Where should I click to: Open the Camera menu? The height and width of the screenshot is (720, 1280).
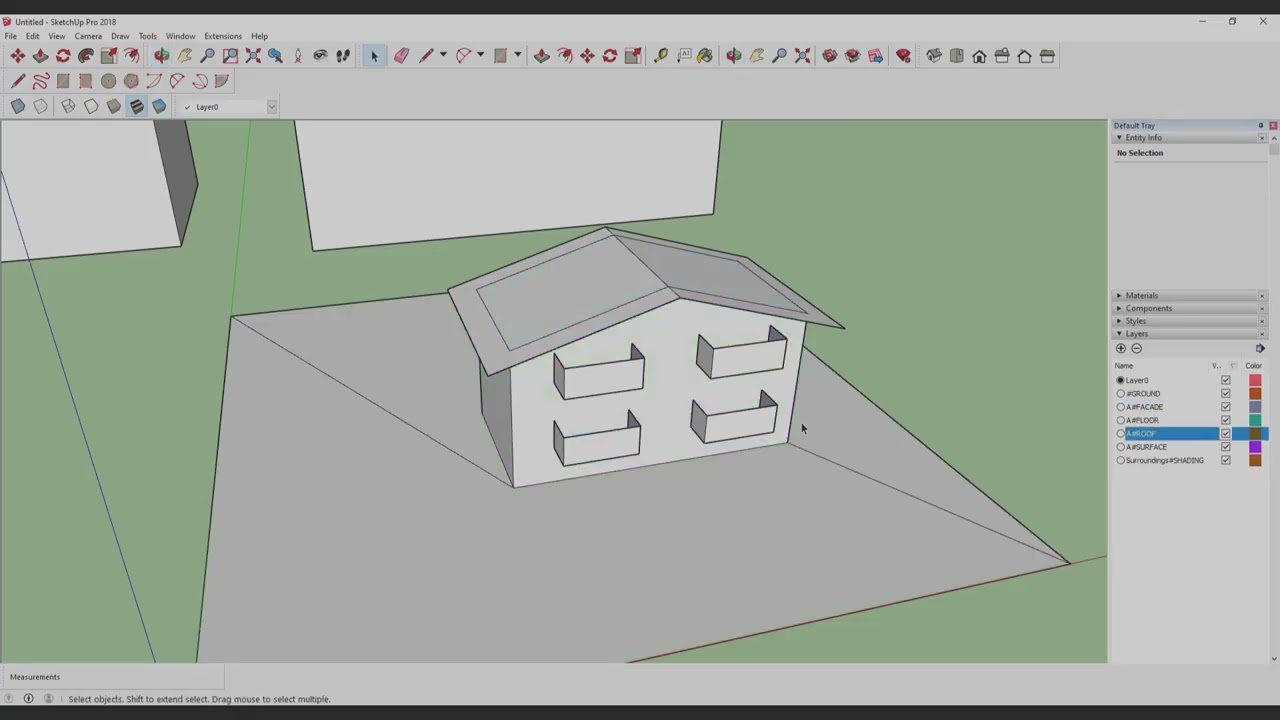[88, 36]
